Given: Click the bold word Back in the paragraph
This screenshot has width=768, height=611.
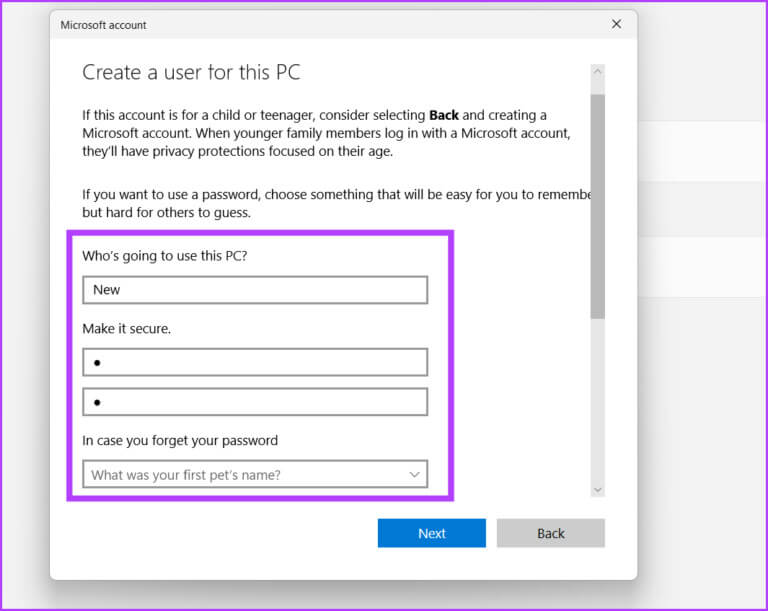Looking at the screenshot, I should (x=444, y=115).
